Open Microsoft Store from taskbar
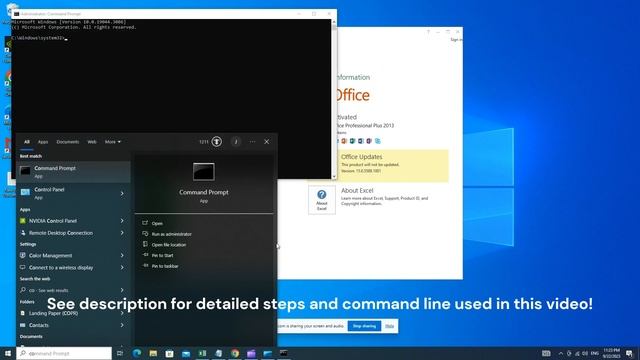This screenshot has width=640, height=360. 169,353
